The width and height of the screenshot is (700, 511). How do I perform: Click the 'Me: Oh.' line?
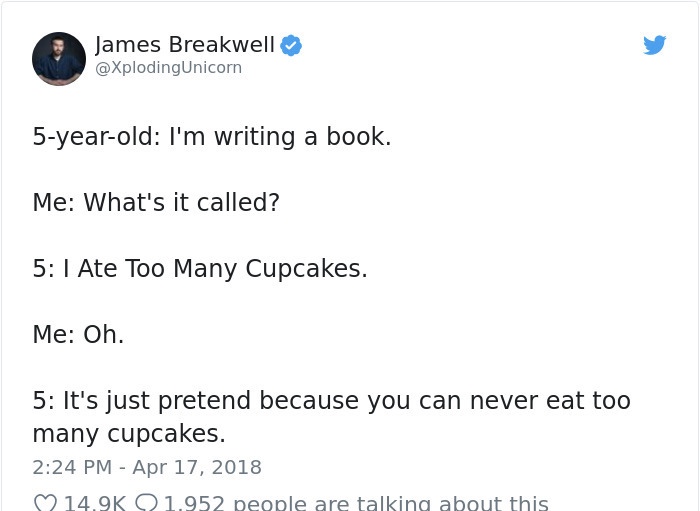pos(78,334)
